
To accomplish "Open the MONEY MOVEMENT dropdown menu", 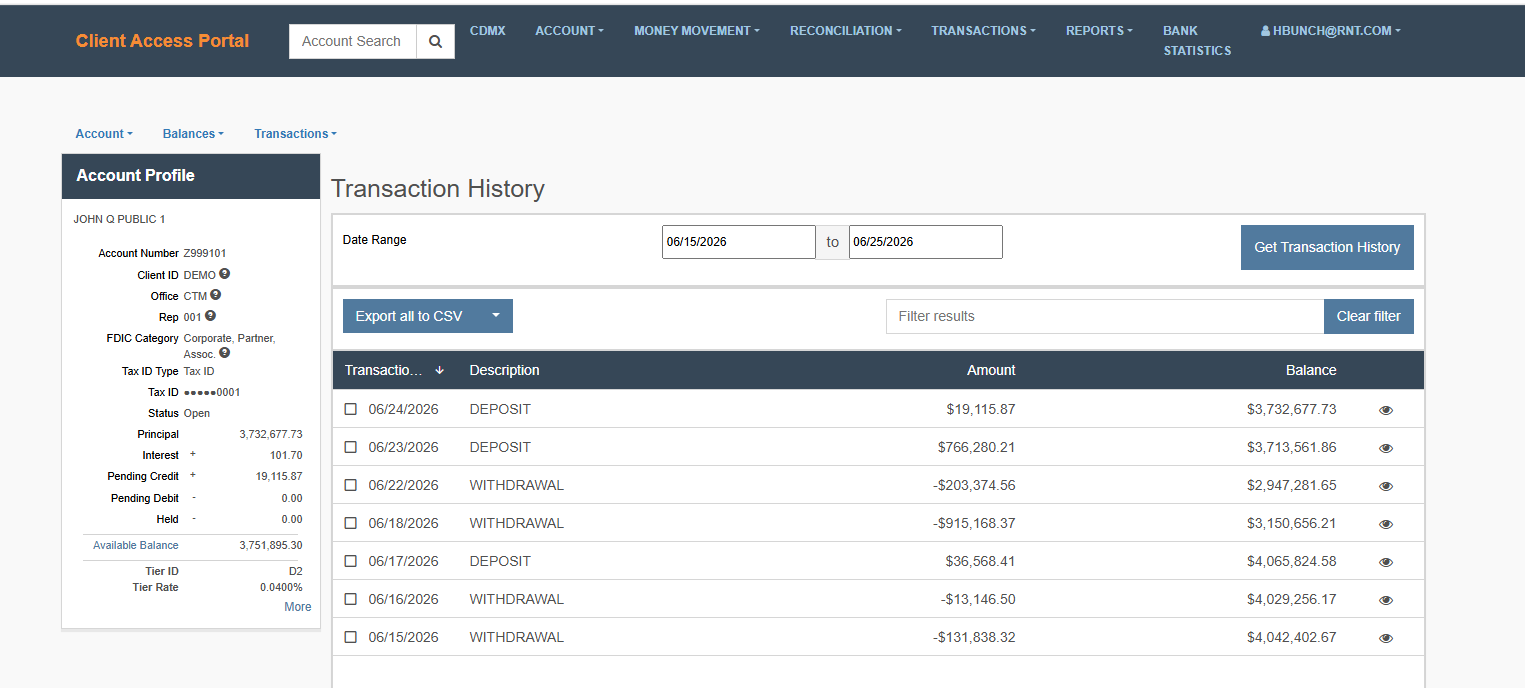I will click(697, 31).
